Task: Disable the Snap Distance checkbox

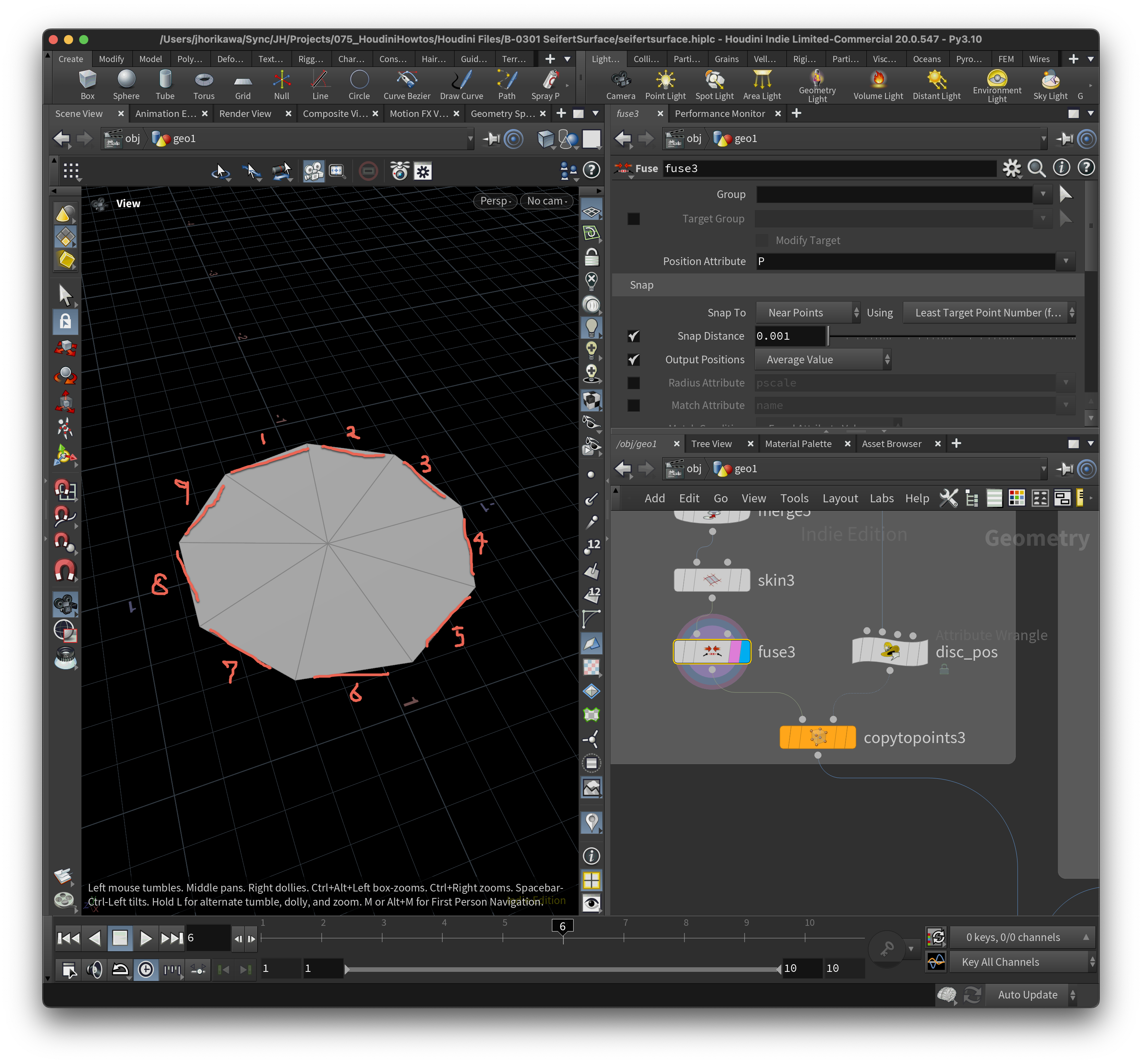Action: 633,336
